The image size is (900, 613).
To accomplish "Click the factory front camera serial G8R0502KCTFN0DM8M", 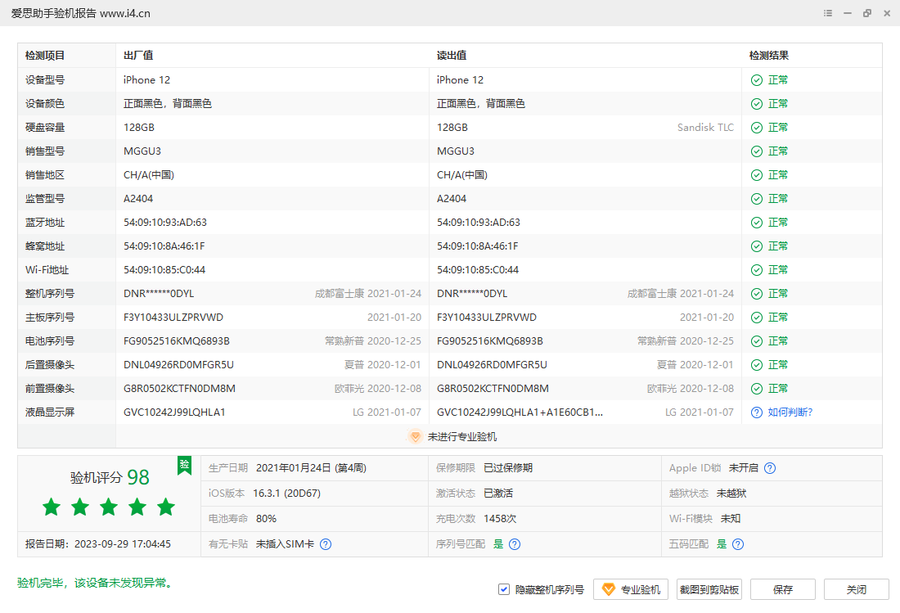I will point(179,389).
